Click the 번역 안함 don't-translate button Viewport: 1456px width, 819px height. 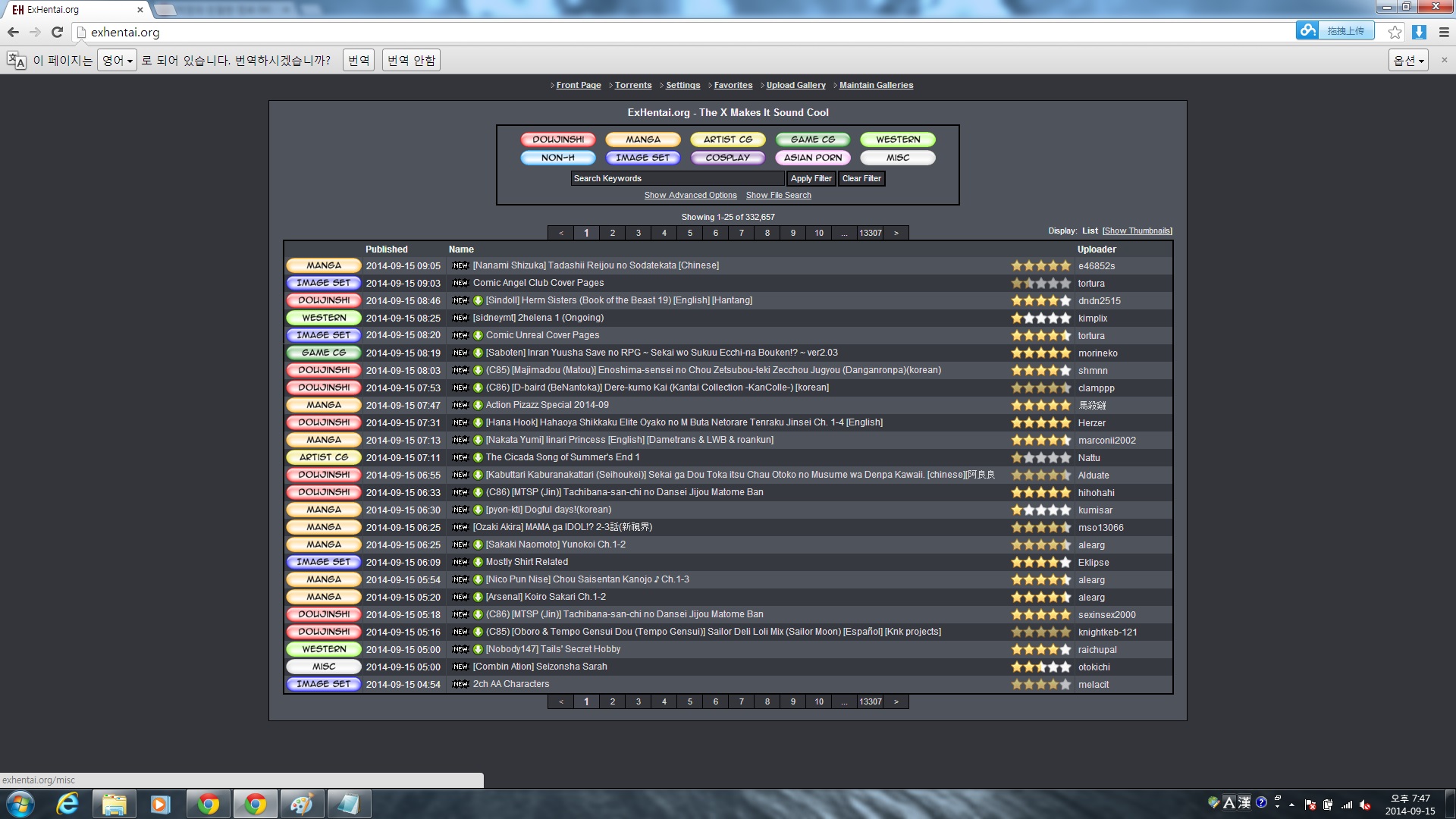(412, 61)
